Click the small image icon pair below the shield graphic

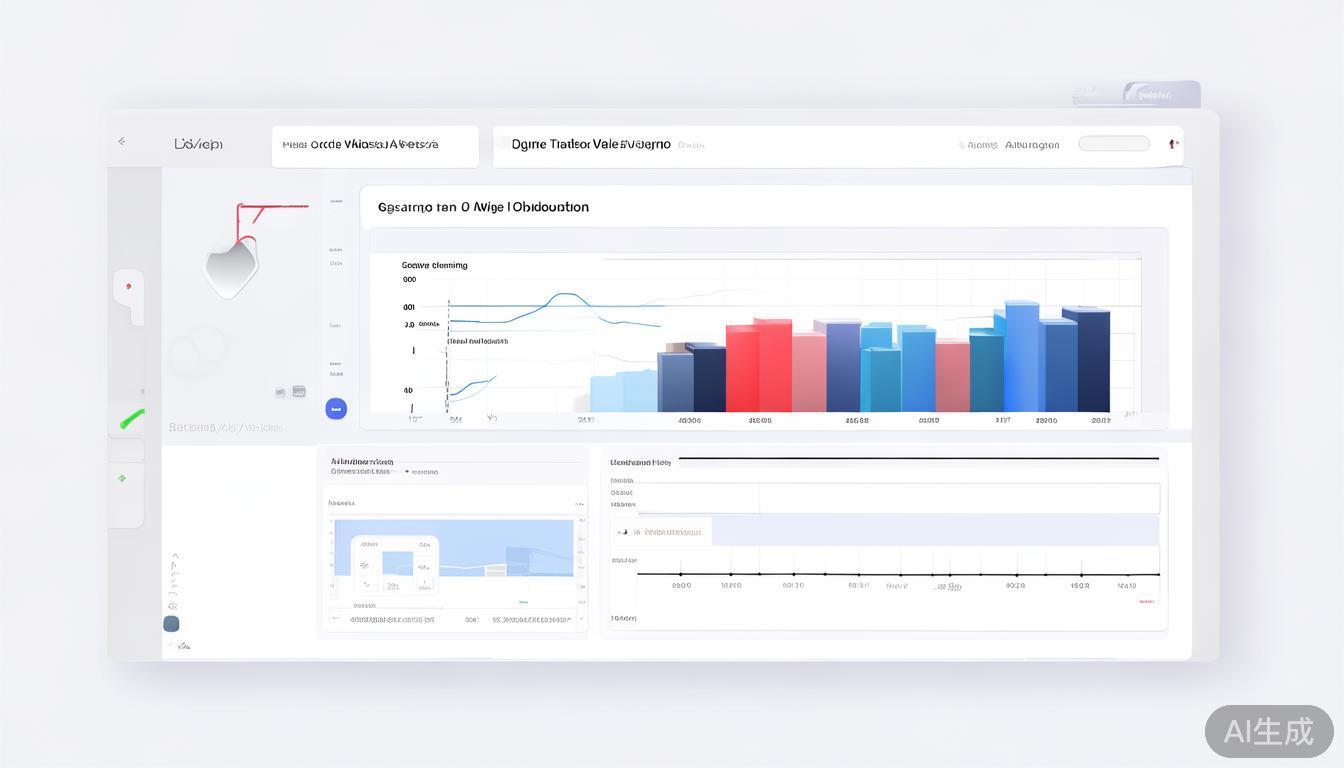coord(290,392)
